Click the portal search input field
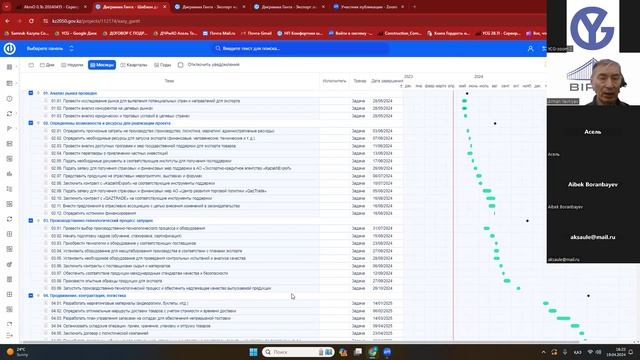 (x=300, y=49)
